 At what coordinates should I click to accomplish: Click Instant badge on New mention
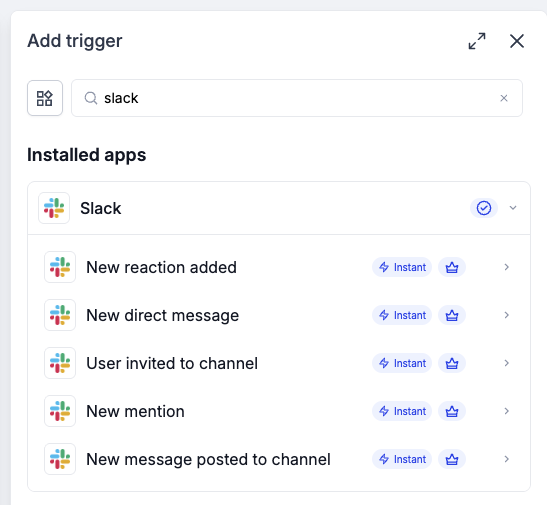coord(402,411)
